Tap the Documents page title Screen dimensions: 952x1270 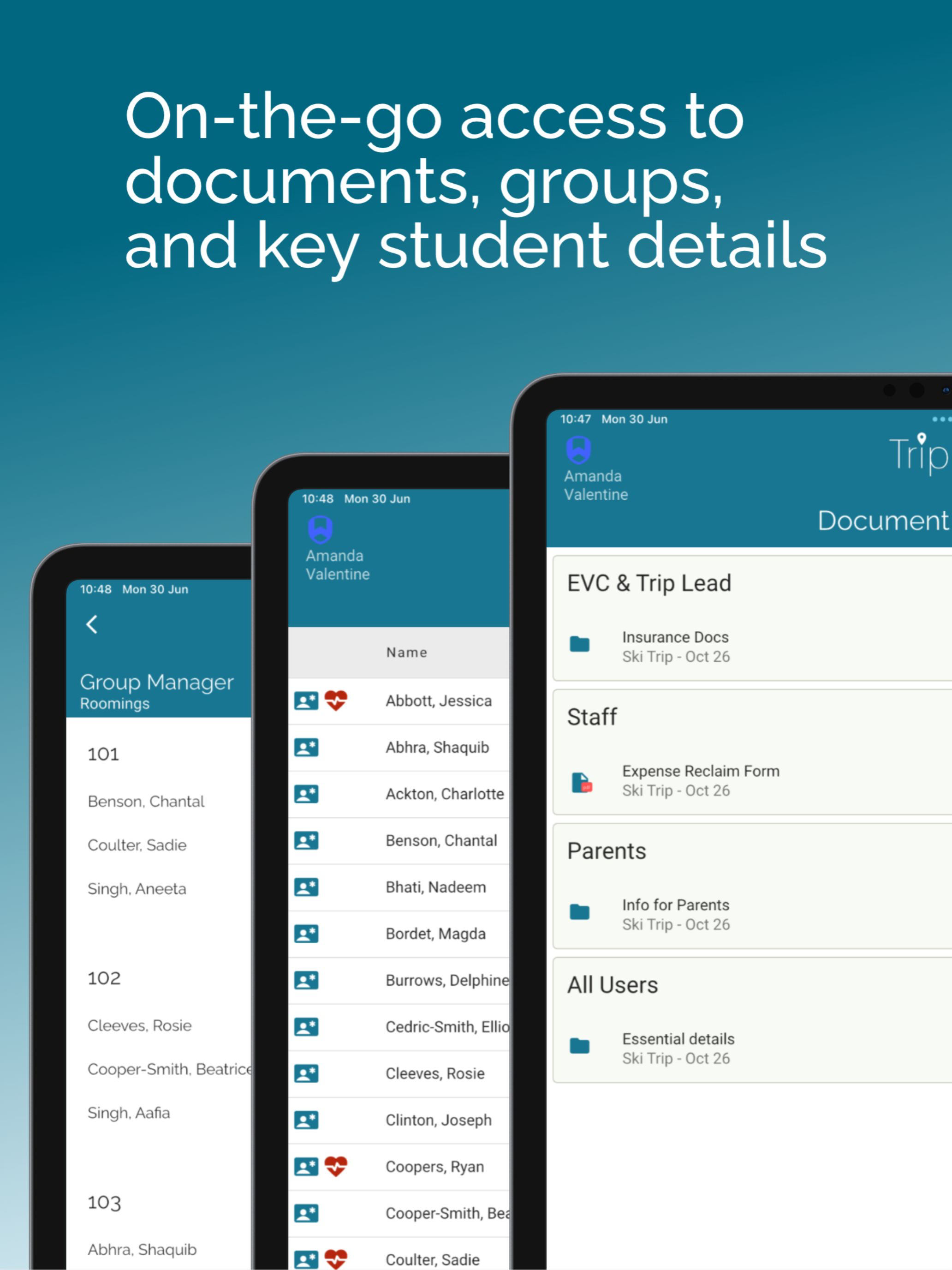click(x=884, y=521)
